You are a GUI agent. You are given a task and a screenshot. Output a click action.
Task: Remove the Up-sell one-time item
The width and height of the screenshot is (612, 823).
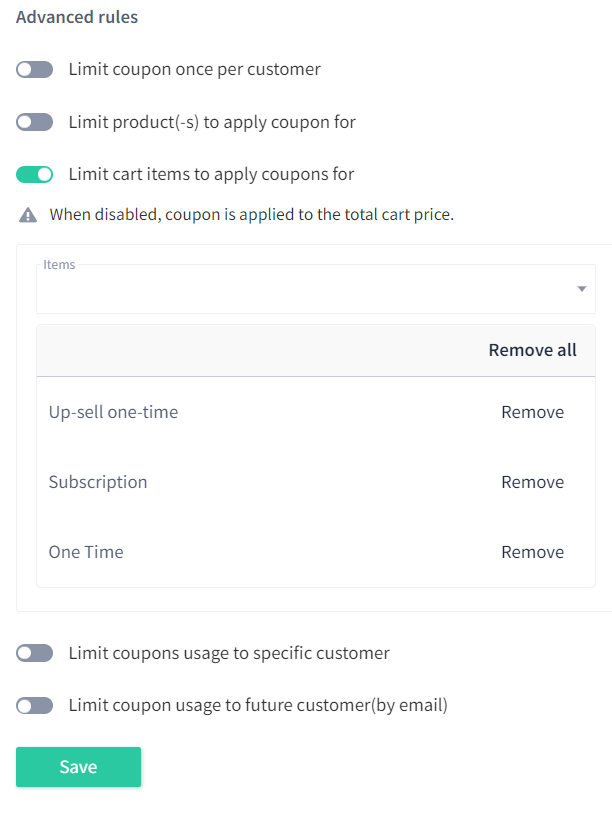click(x=532, y=412)
